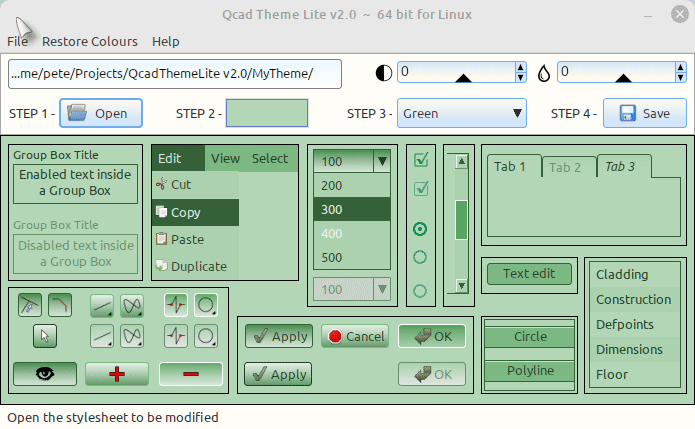695x429 pixels.
Task: Click the Duplicate menu entry icon
Action: point(161,267)
